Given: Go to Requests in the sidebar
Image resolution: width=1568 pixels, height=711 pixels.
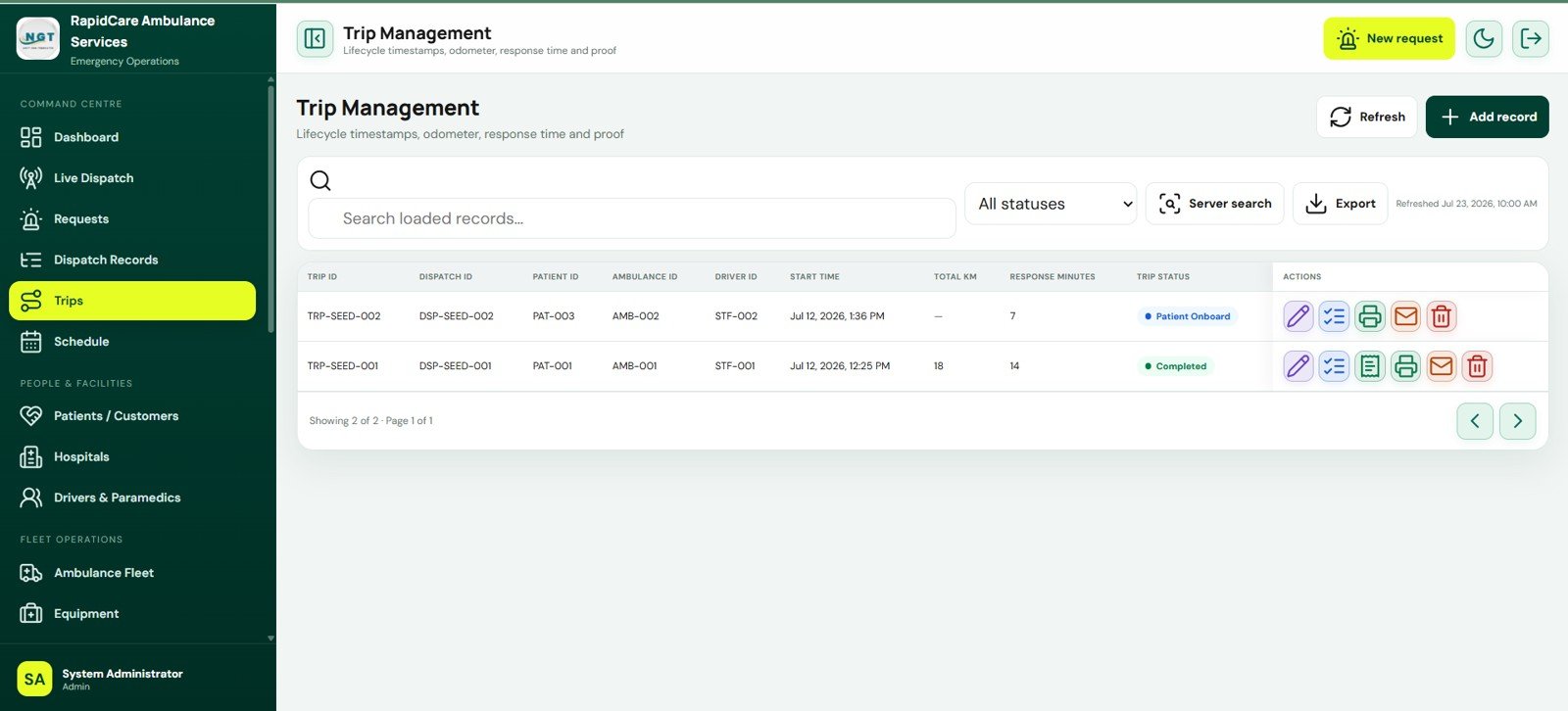Looking at the screenshot, I should [132, 219].
